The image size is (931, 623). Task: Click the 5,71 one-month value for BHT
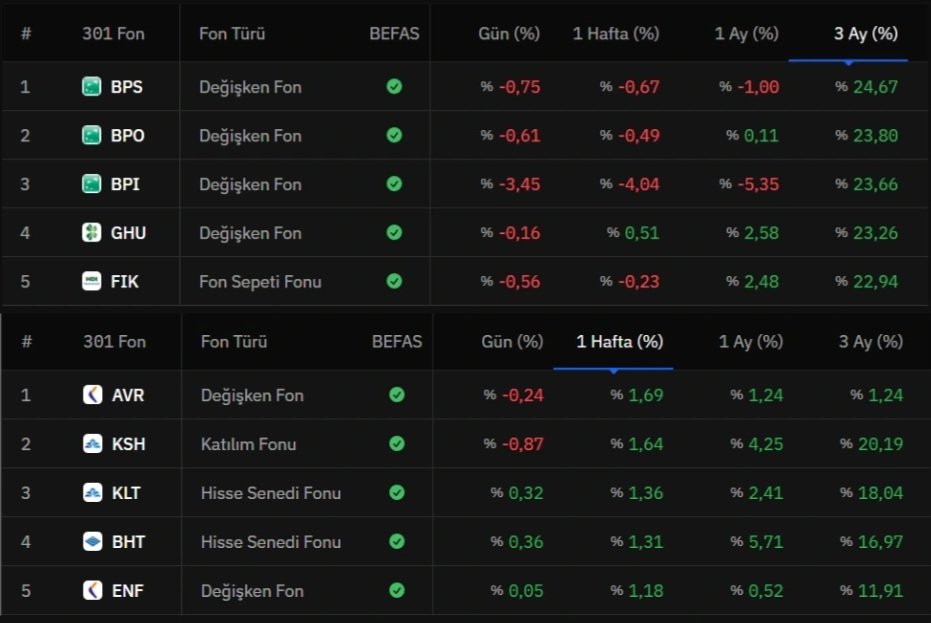(x=766, y=542)
